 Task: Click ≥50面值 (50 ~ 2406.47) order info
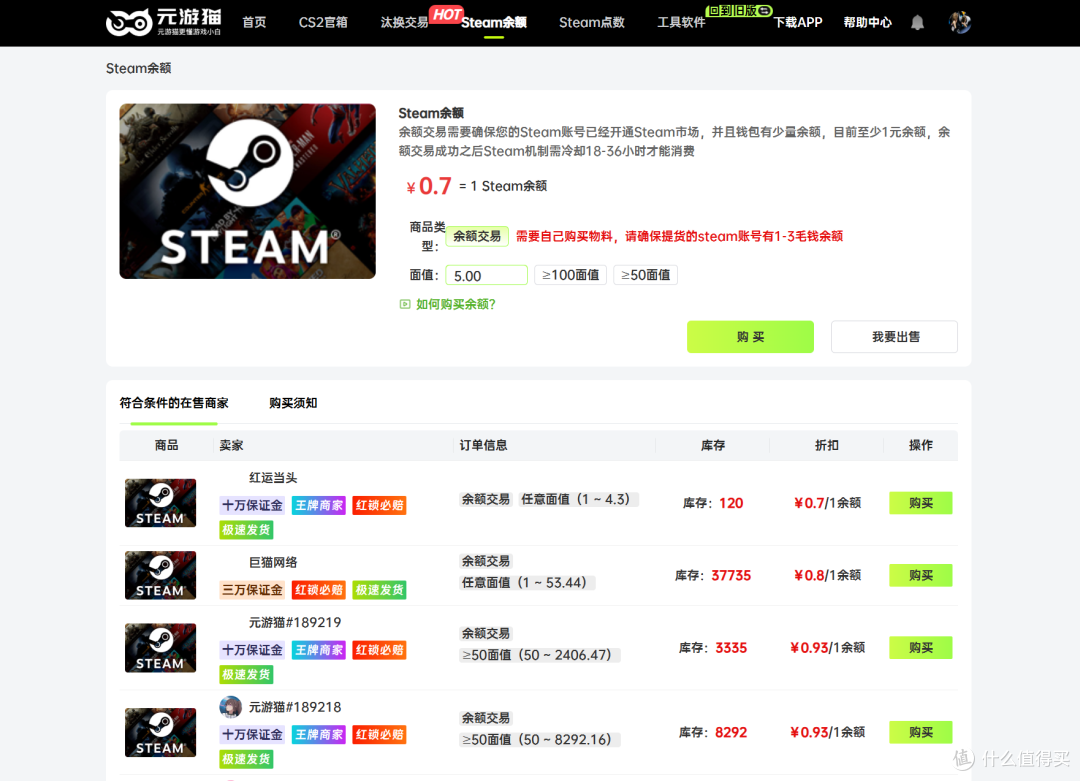pyautogui.click(x=538, y=655)
